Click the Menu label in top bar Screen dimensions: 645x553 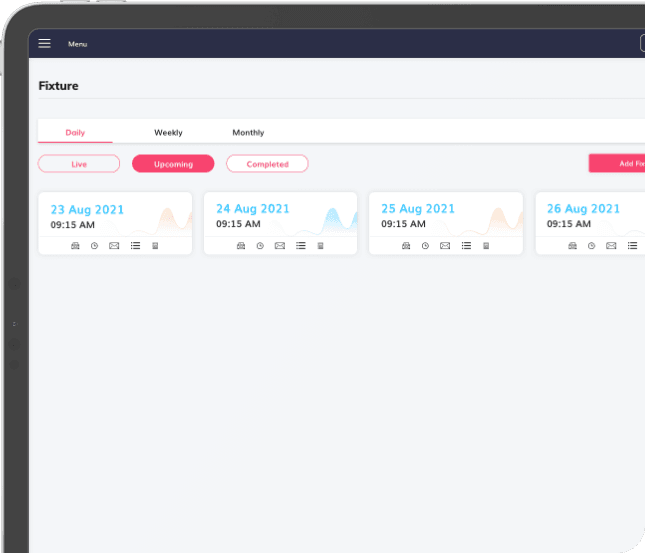point(77,44)
